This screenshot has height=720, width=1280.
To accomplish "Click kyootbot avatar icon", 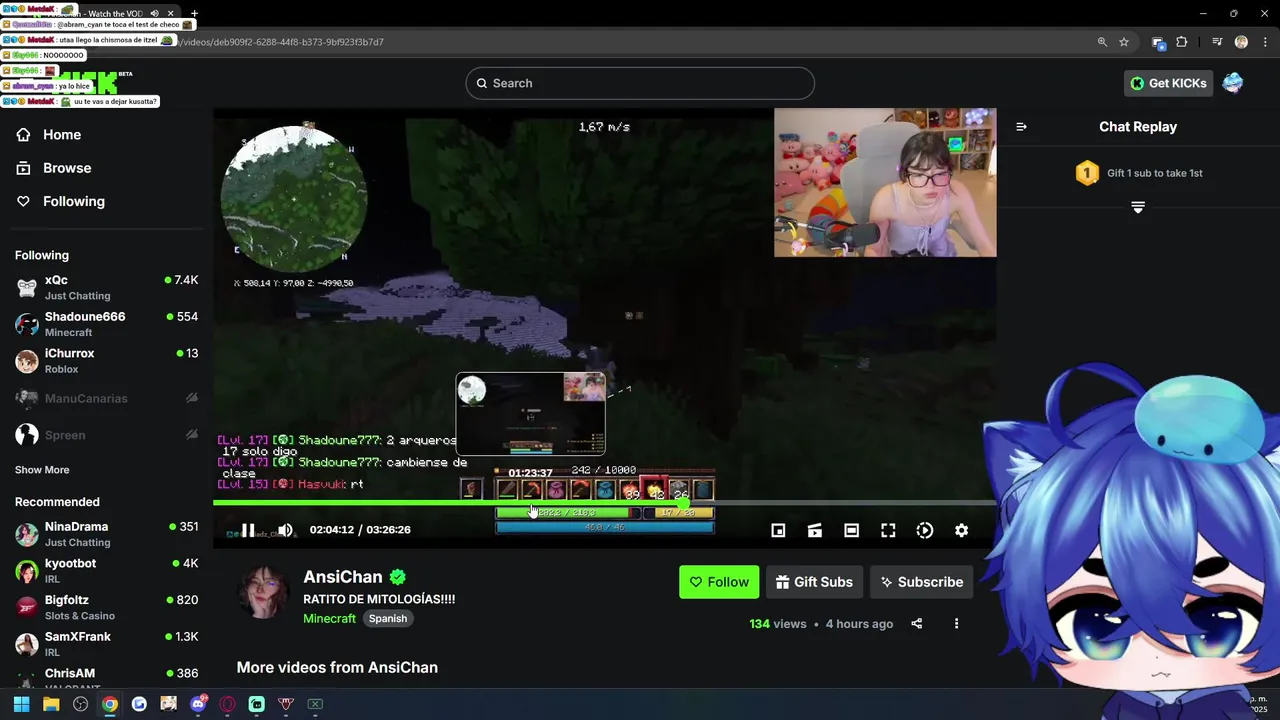I will tap(27, 571).
